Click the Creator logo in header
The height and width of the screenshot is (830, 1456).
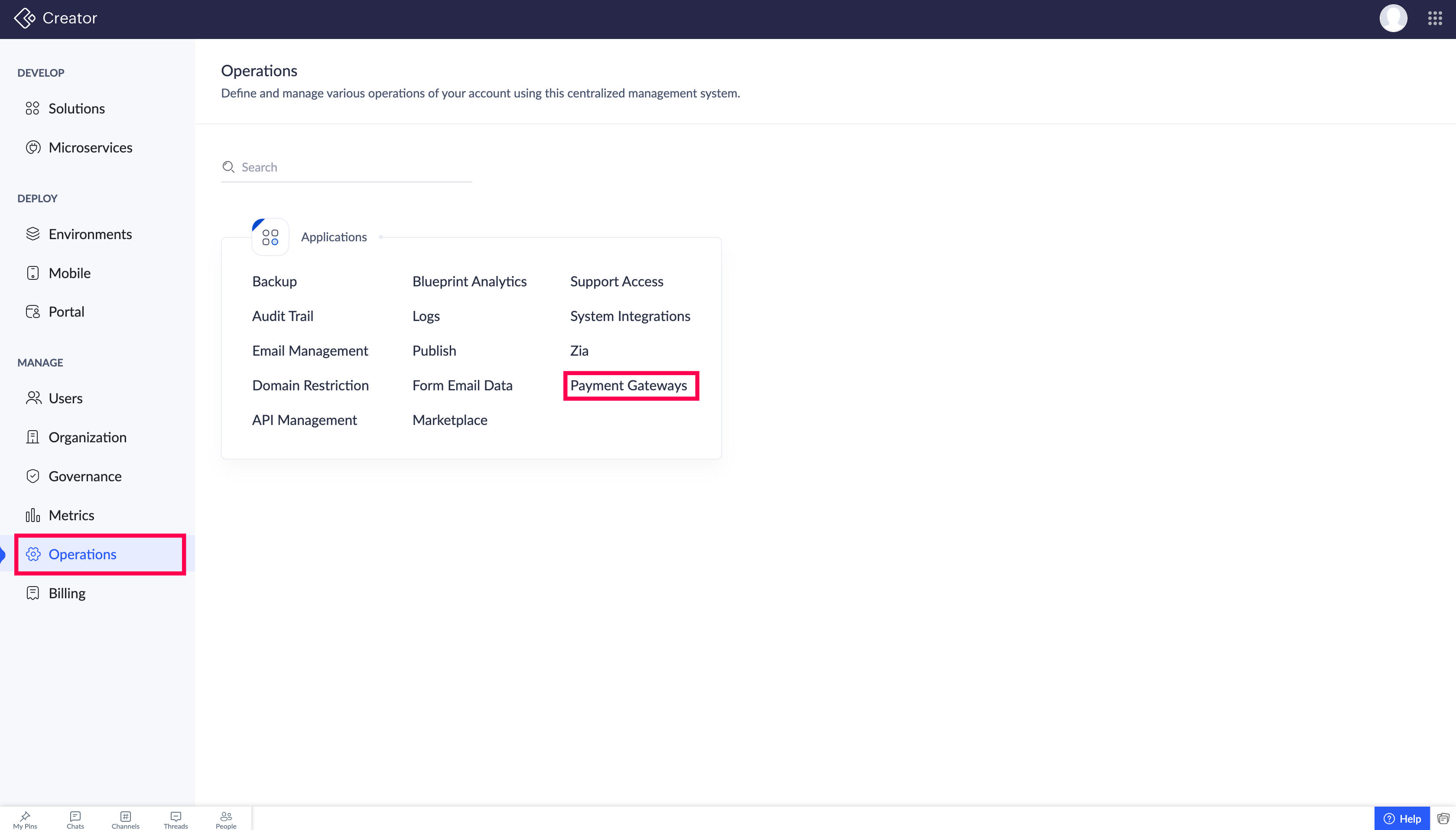(x=25, y=18)
